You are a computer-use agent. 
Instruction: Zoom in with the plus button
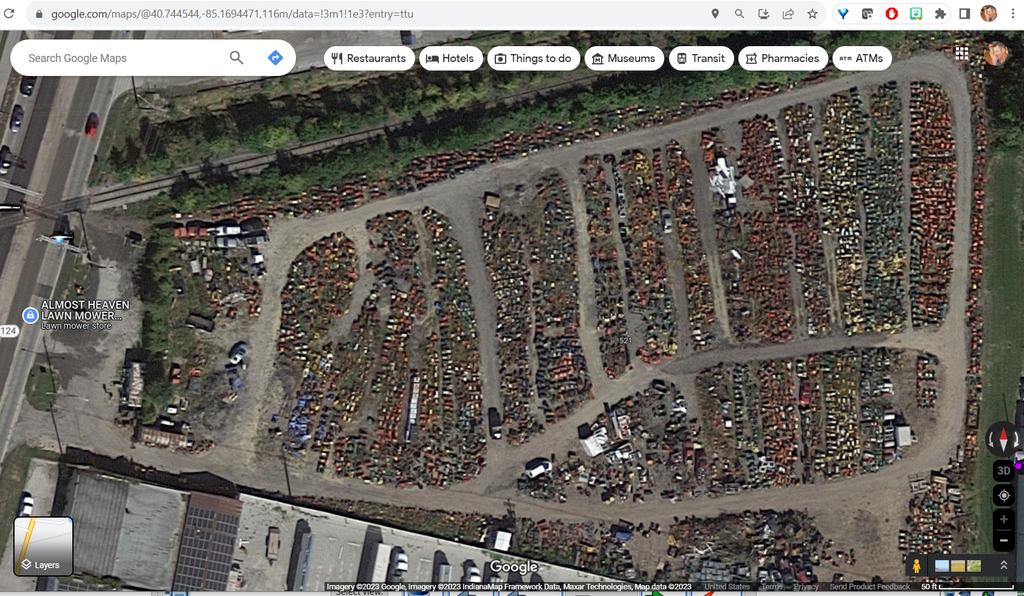point(1004,520)
